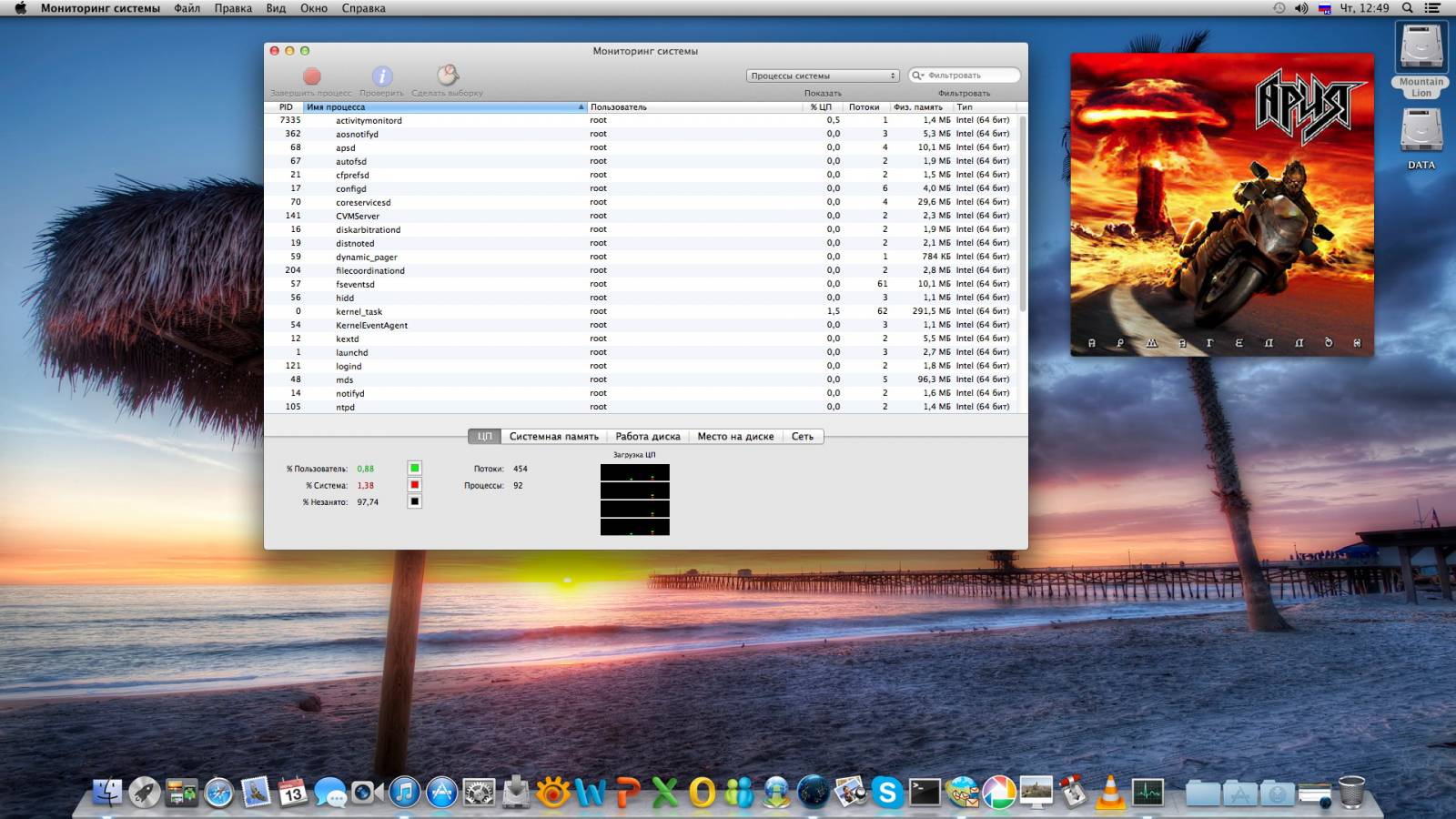1456x819 pixels.
Task: Open Skype in the dock
Action: pos(887,793)
